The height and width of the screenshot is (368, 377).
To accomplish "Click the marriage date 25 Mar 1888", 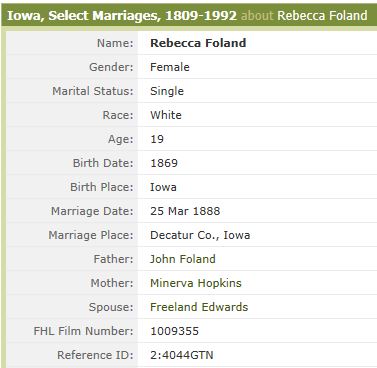I will pyautogui.click(x=185, y=211).
